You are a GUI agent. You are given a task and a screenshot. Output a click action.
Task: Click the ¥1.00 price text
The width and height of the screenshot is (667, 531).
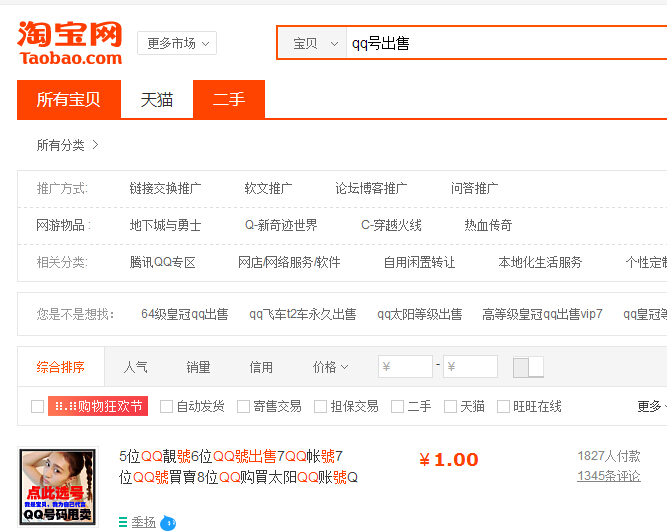[x=449, y=460]
